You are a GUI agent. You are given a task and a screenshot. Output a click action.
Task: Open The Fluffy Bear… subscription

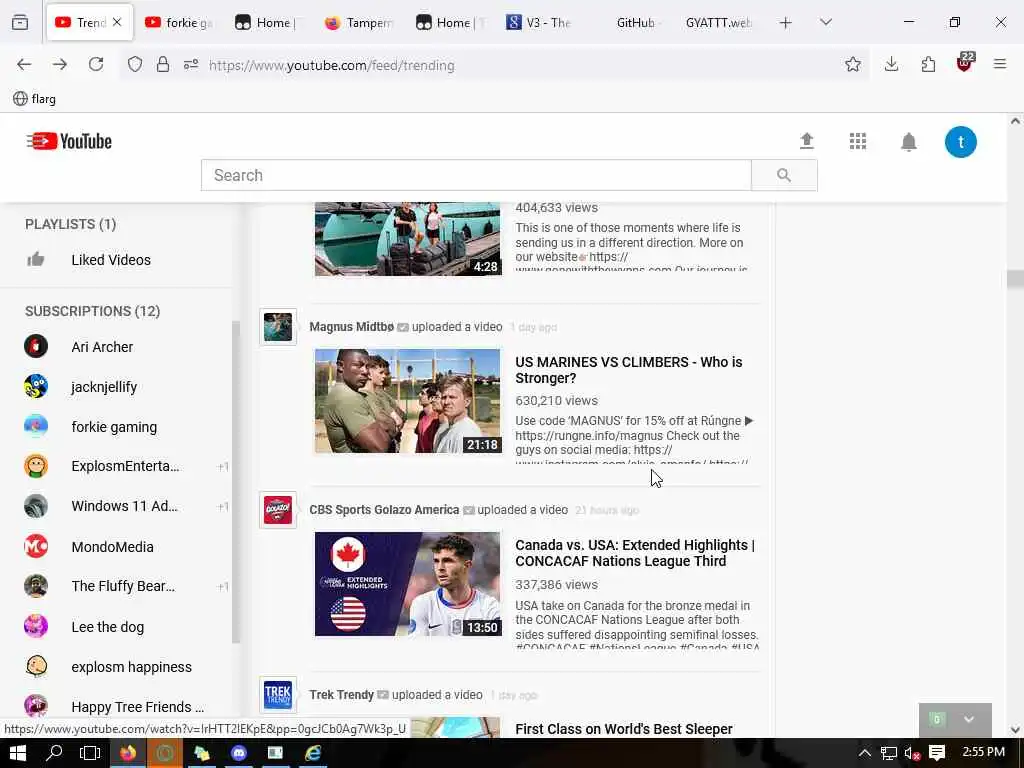[x=123, y=586]
